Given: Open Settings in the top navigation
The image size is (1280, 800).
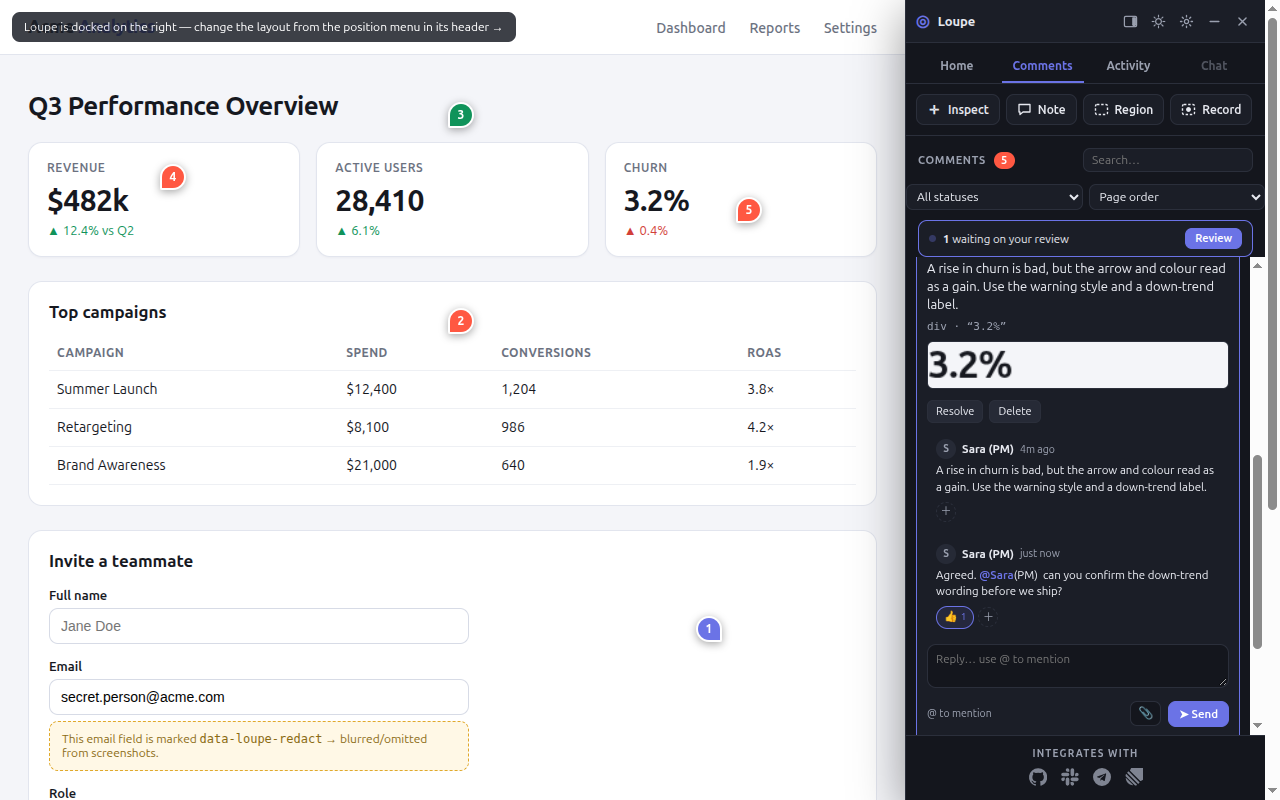Looking at the screenshot, I should coord(850,28).
